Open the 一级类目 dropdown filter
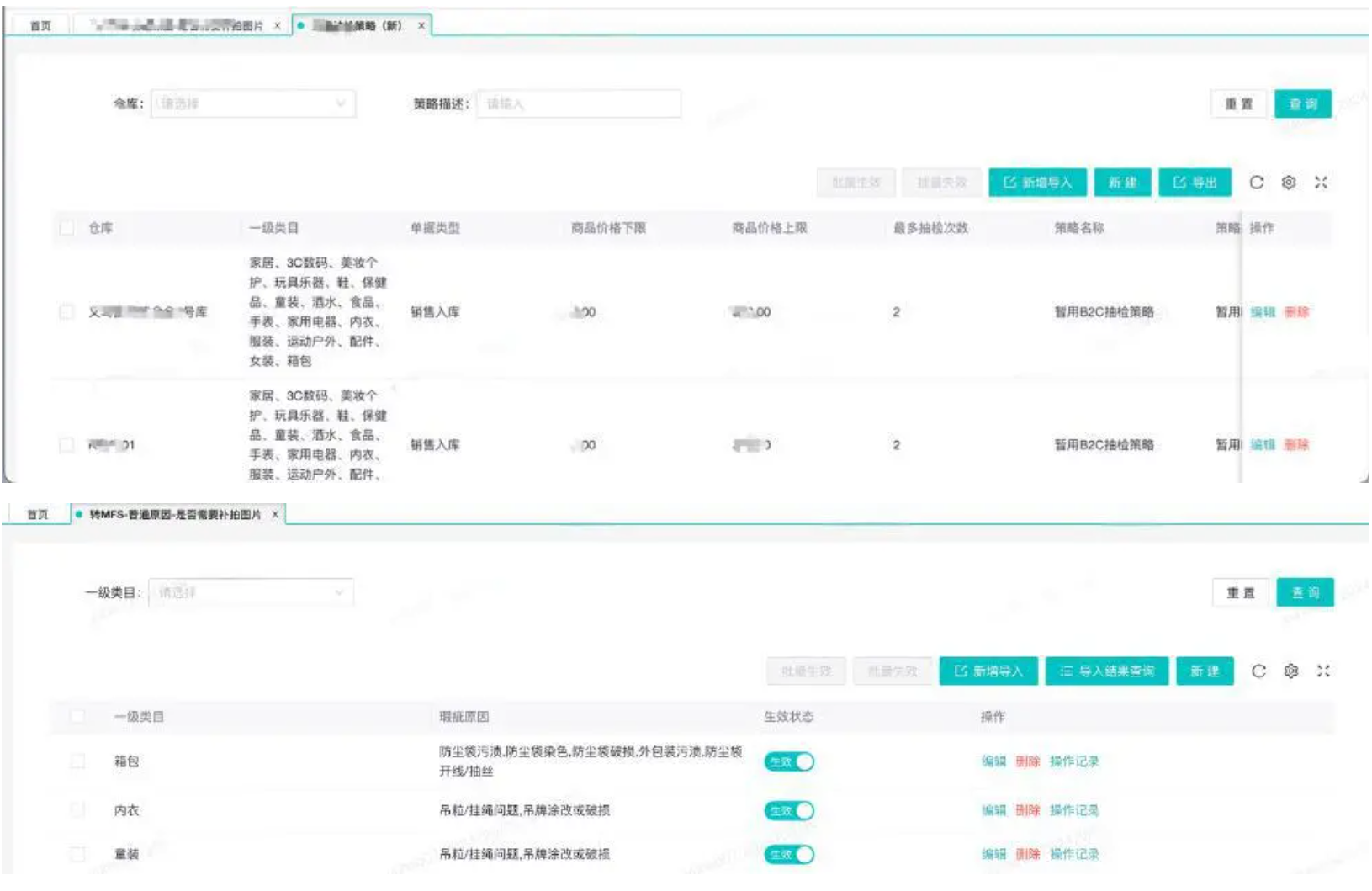Image resolution: width=1372 pixels, height=891 pixels. (x=251, y=592)
